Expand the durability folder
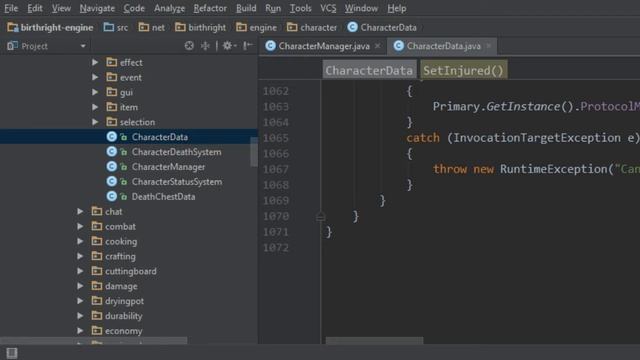Screen dimensions: 640x360 (80, 316)
